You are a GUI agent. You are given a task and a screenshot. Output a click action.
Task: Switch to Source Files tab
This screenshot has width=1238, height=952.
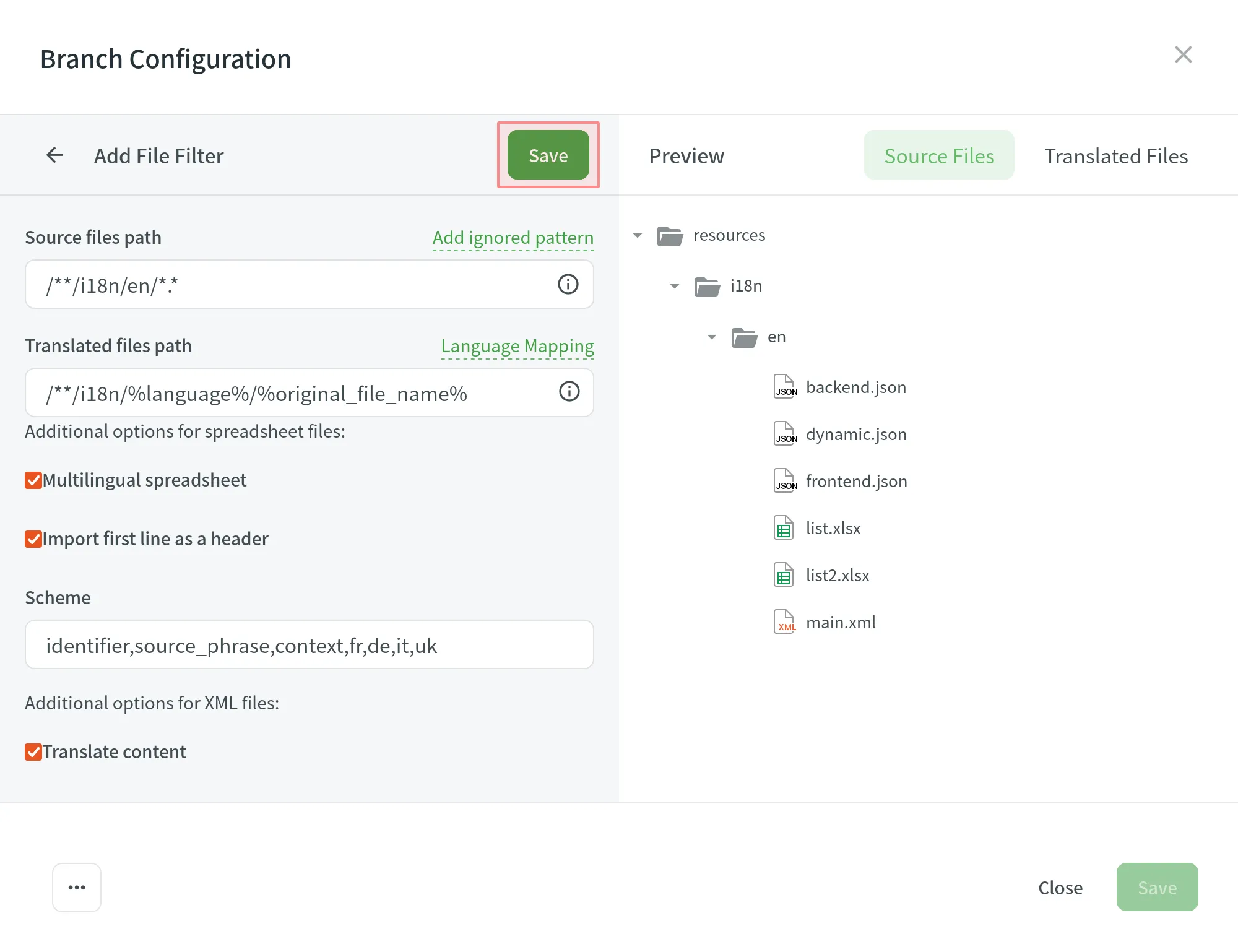pos(939,155)
